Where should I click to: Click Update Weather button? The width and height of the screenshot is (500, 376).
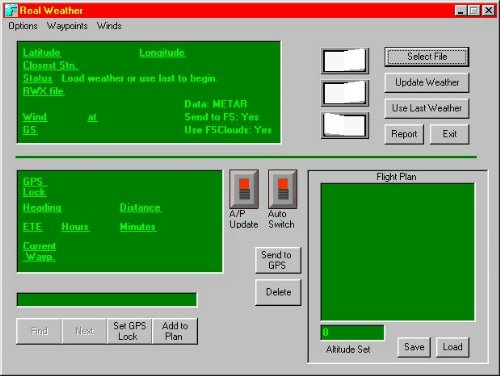[x=427, y=82]
